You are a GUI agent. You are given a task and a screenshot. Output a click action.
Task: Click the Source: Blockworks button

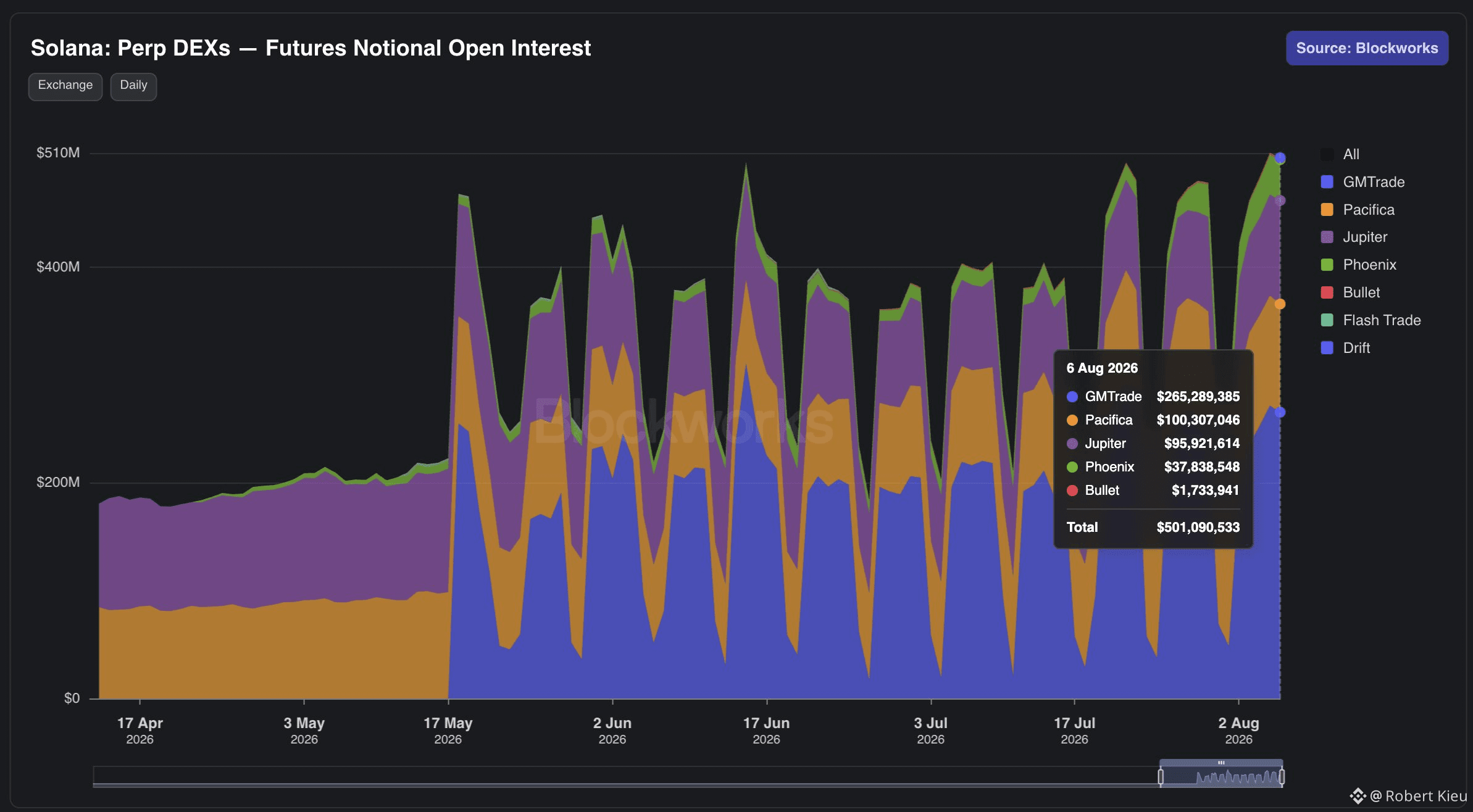(x=1367, y=48)
